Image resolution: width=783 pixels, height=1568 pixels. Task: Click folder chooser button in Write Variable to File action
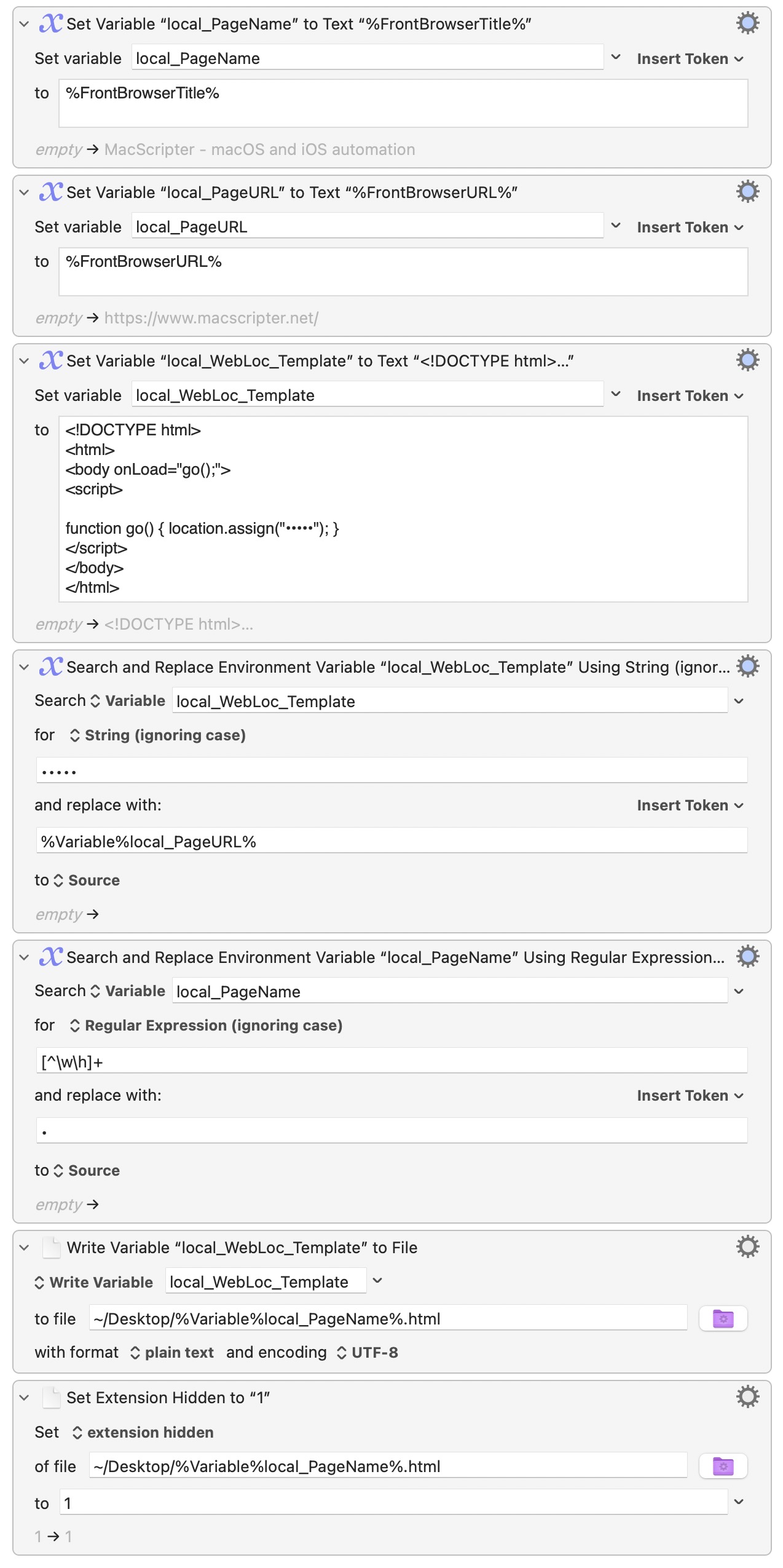[x=723, y=1318]
